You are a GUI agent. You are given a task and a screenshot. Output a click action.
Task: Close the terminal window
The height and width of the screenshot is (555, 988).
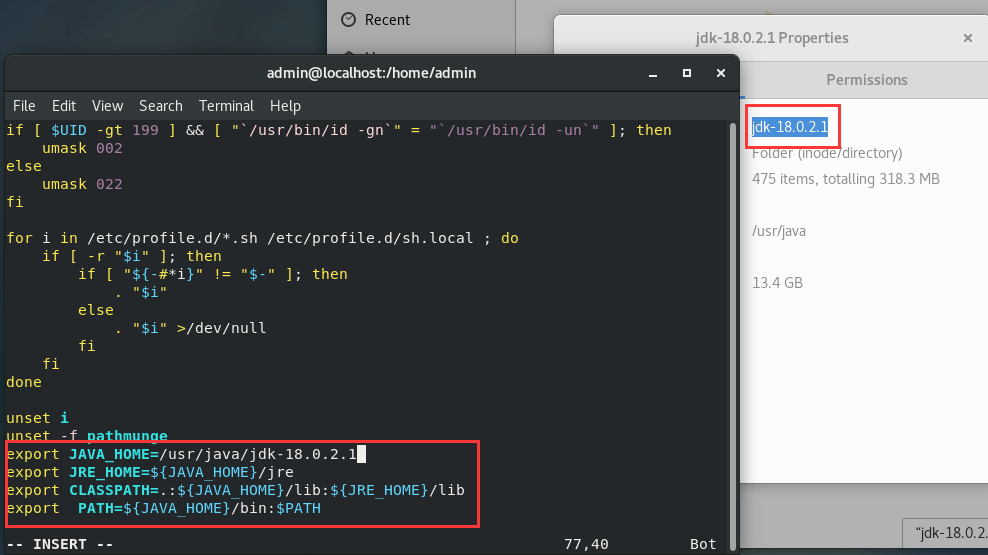[721, 73]
